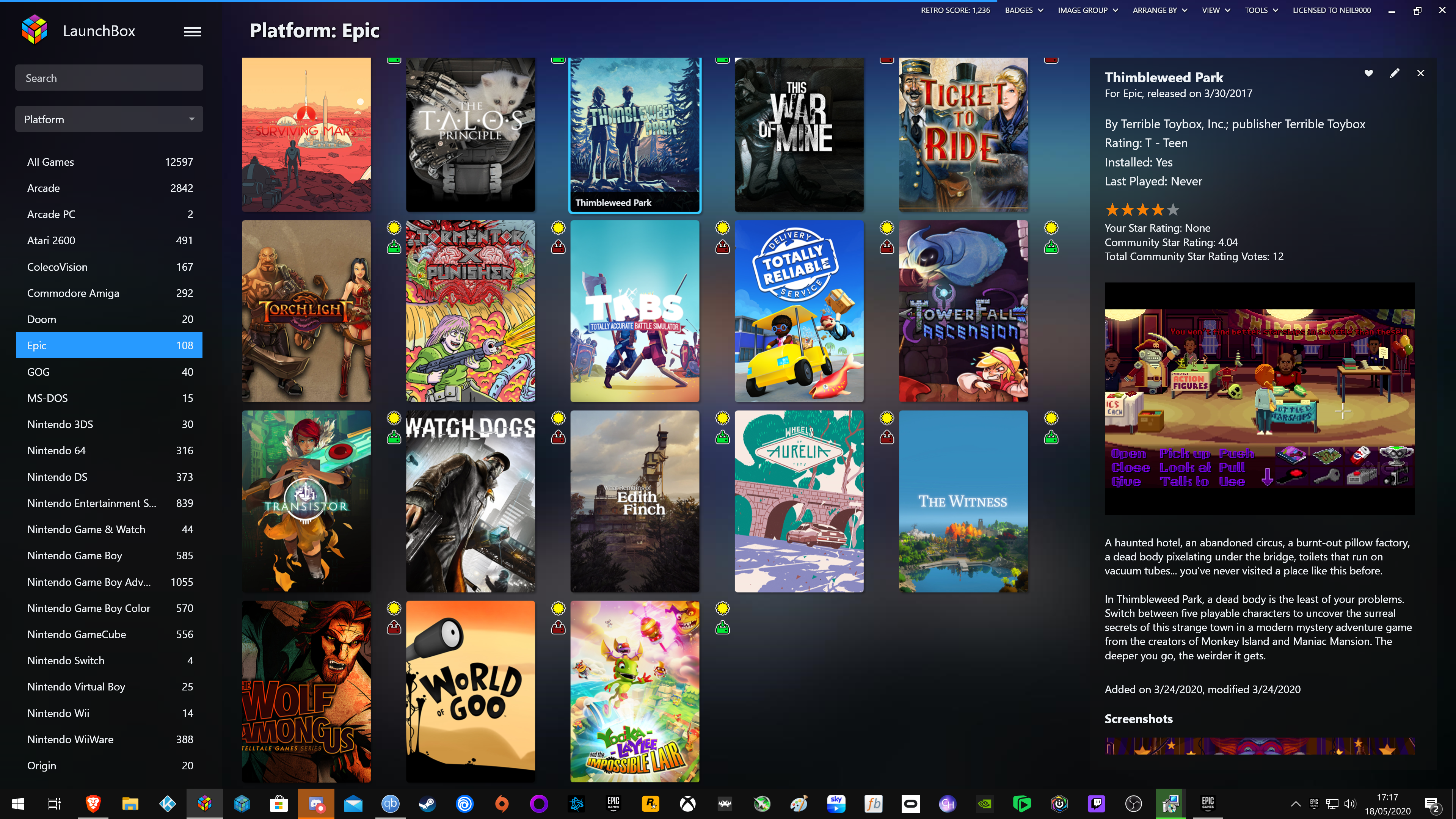Click the LaunchBox cube logo
Screen dimensions: 1456x819
click(x=35, y=30)
